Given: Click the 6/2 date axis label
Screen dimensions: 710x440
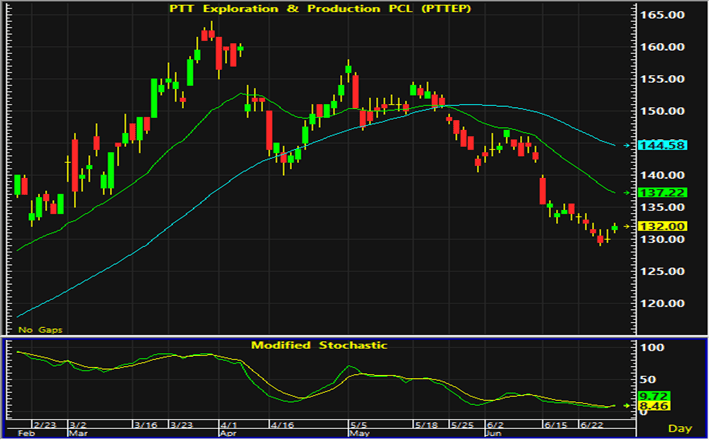Looking at the screenshot, I should click(x=495, y=425).
